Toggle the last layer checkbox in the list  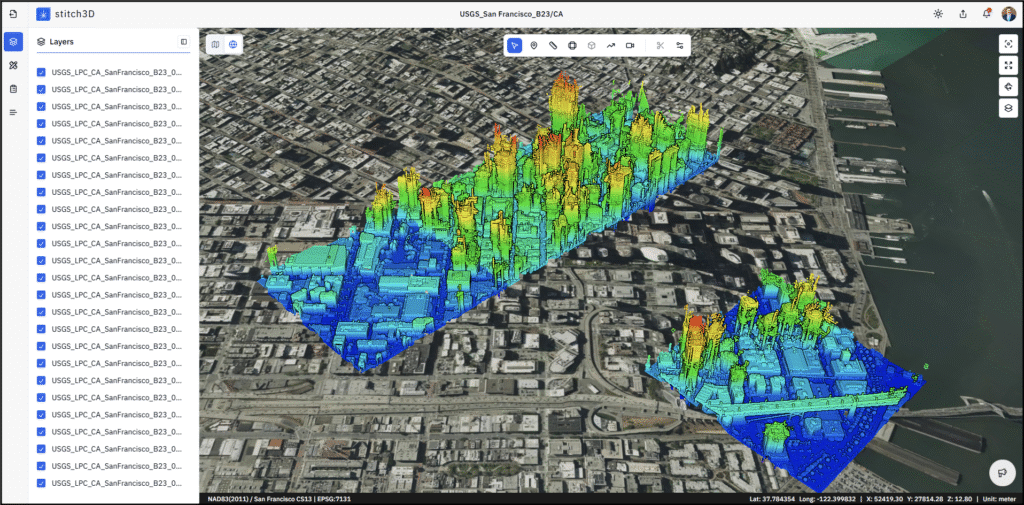pos(41,483)
